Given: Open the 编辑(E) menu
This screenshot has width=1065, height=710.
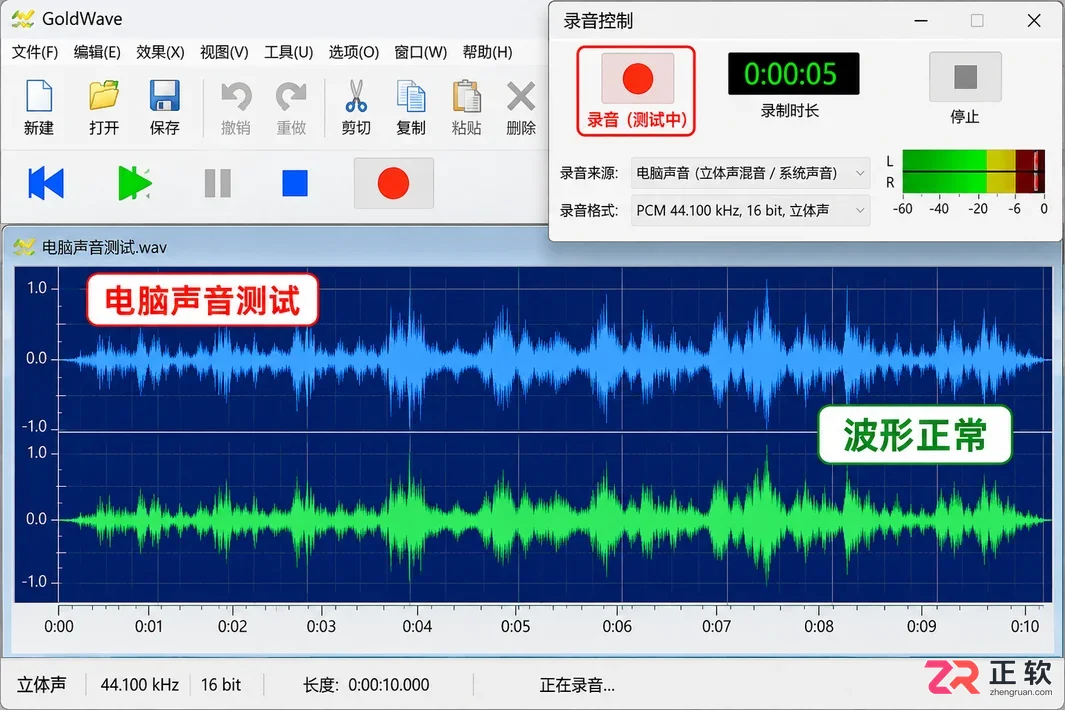Looking at the screenshot, I should [x=97, y=52].
